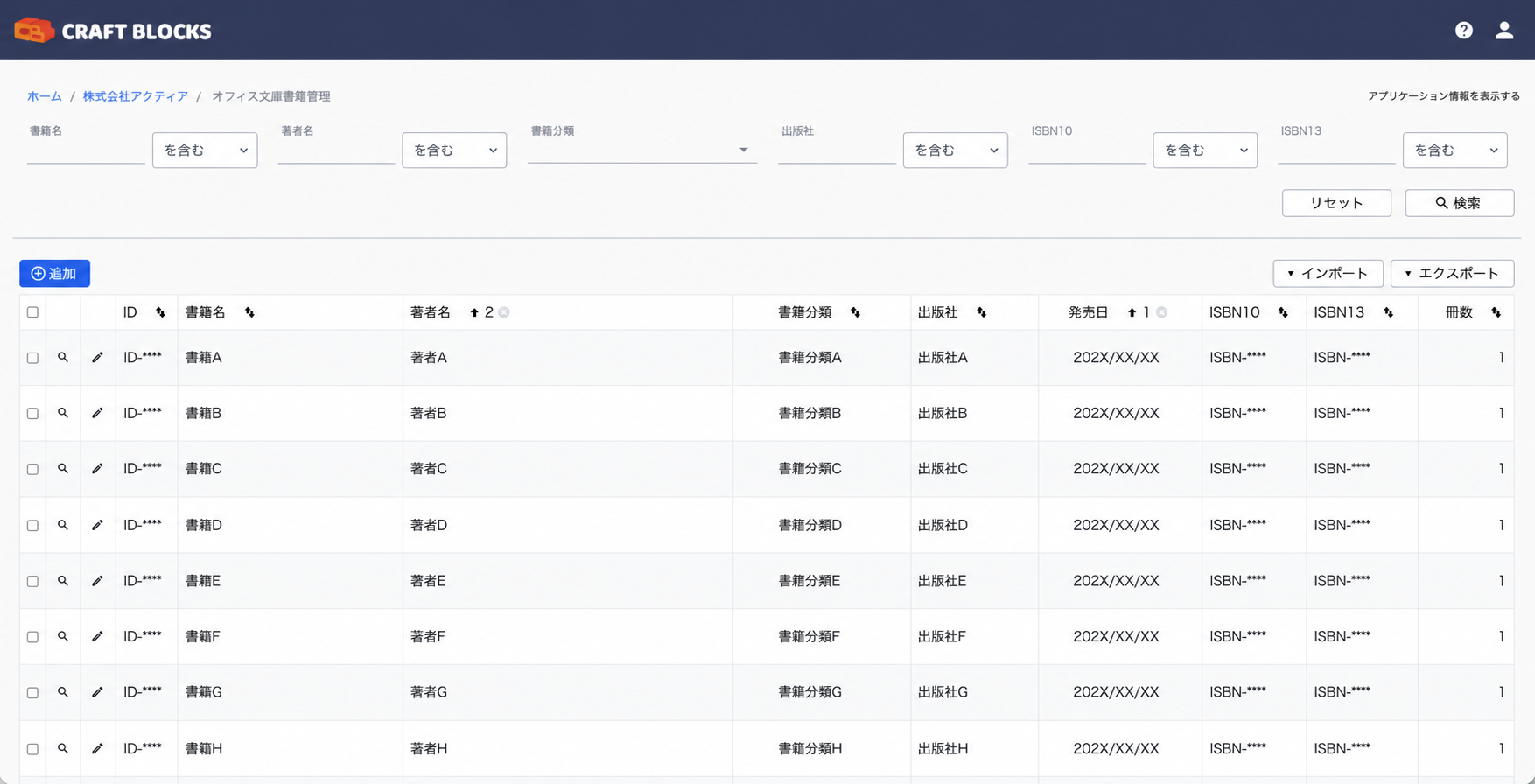Viewport: 1535px width, 784px height.
Task: View details of 書籍C with magnifier icon
Action: coord(63,469)
